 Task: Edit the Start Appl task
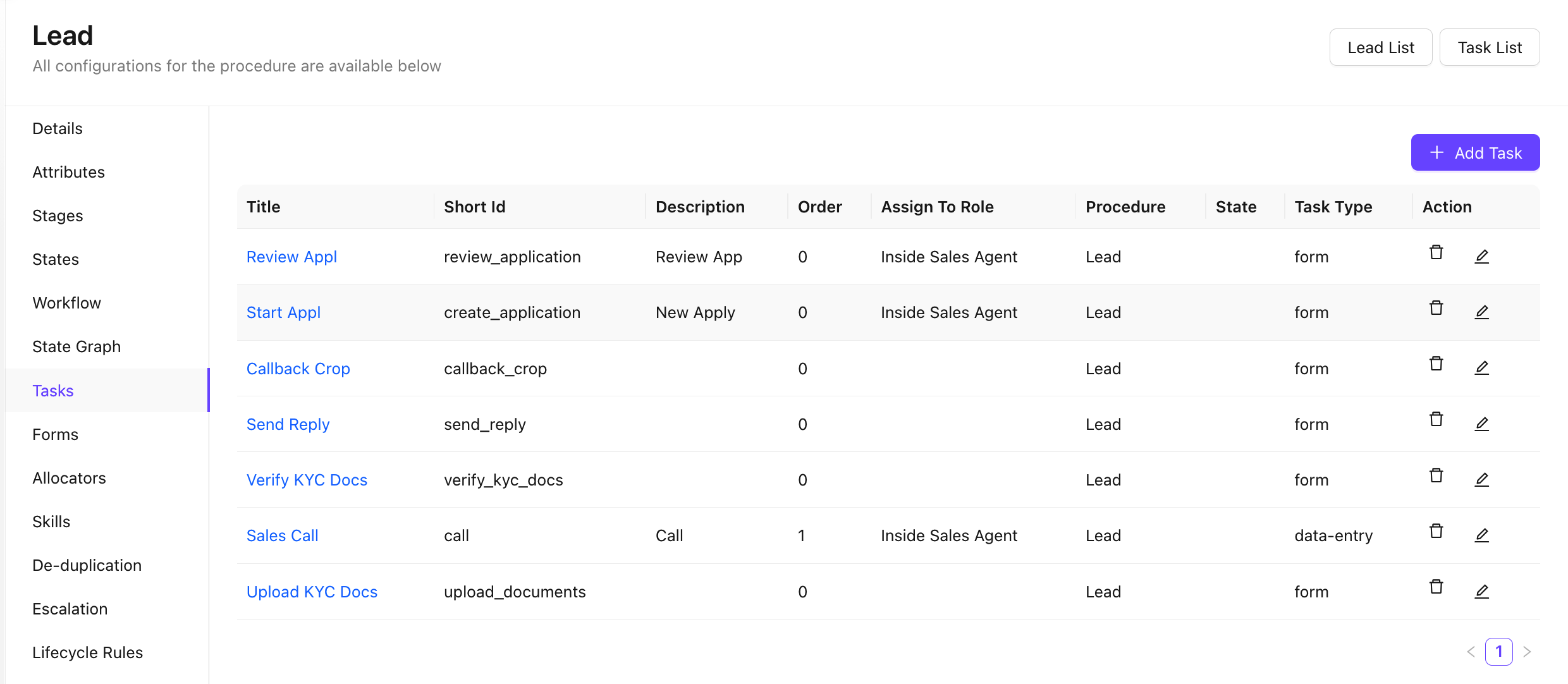pos(1481,312)
